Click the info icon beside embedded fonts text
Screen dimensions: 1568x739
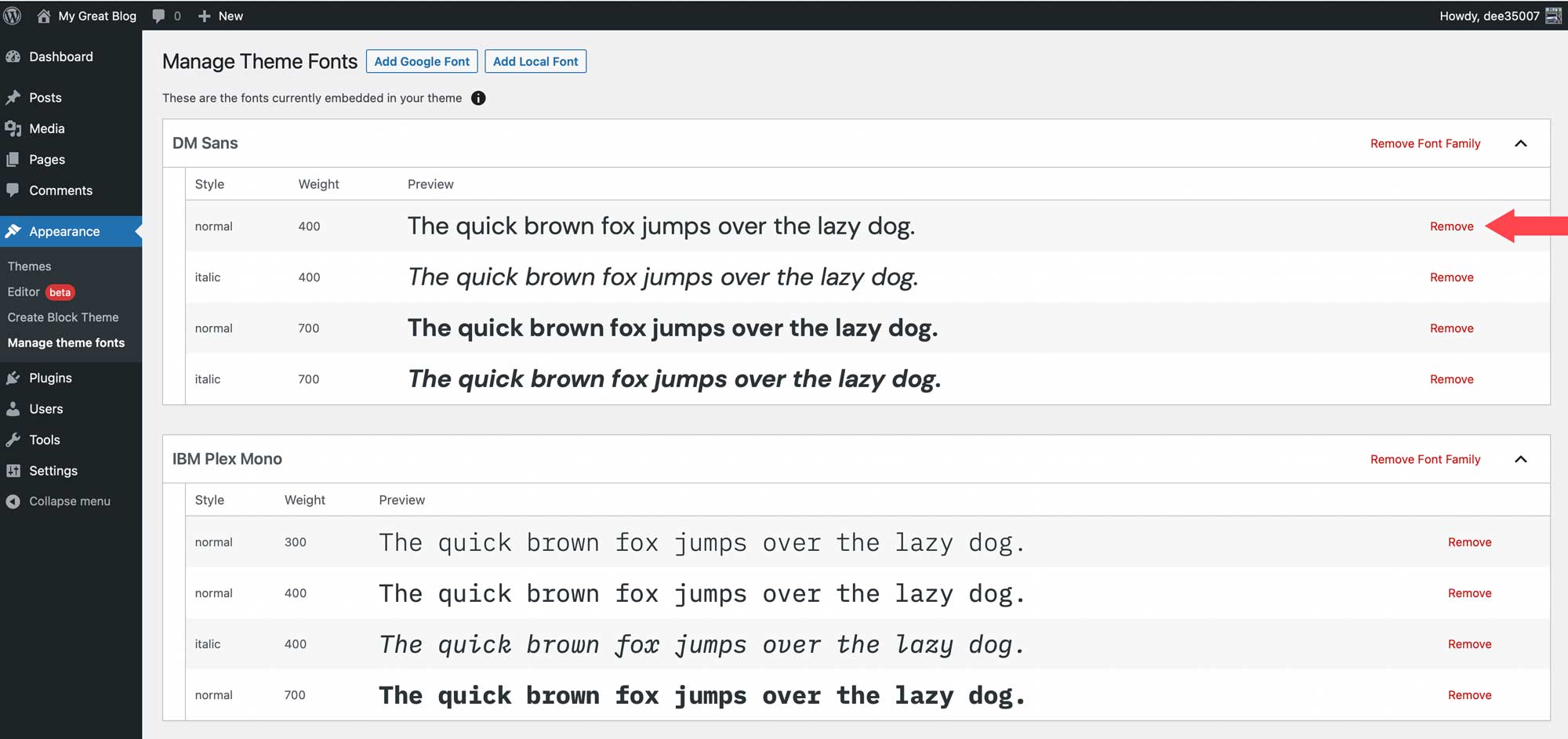[478, 98]
